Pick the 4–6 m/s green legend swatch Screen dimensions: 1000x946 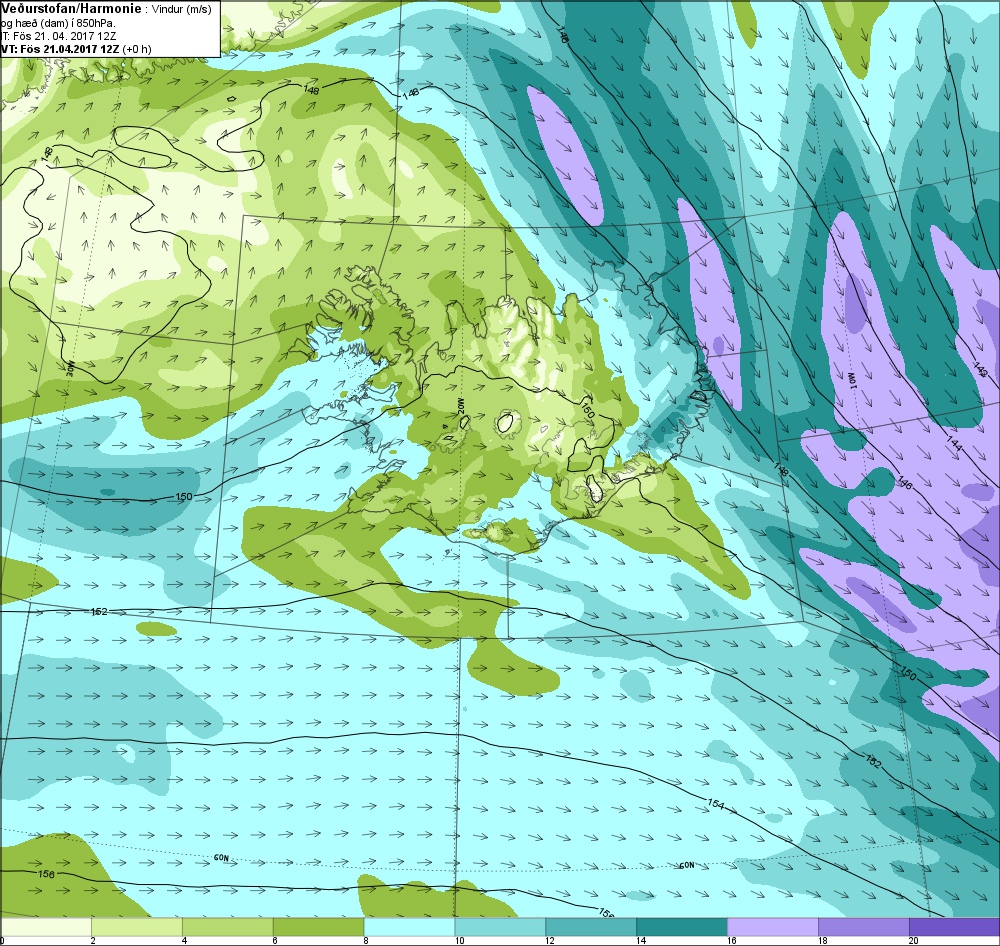(x=228, y=926)
